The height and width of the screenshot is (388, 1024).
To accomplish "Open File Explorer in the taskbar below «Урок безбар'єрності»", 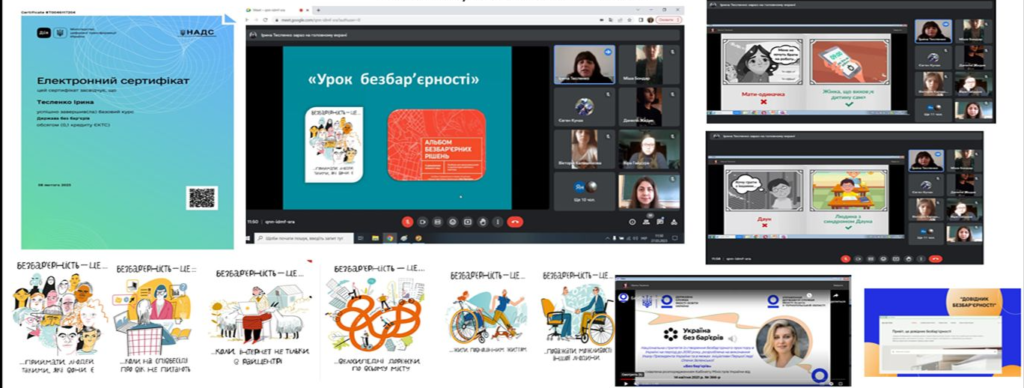I will coord(376,238).
